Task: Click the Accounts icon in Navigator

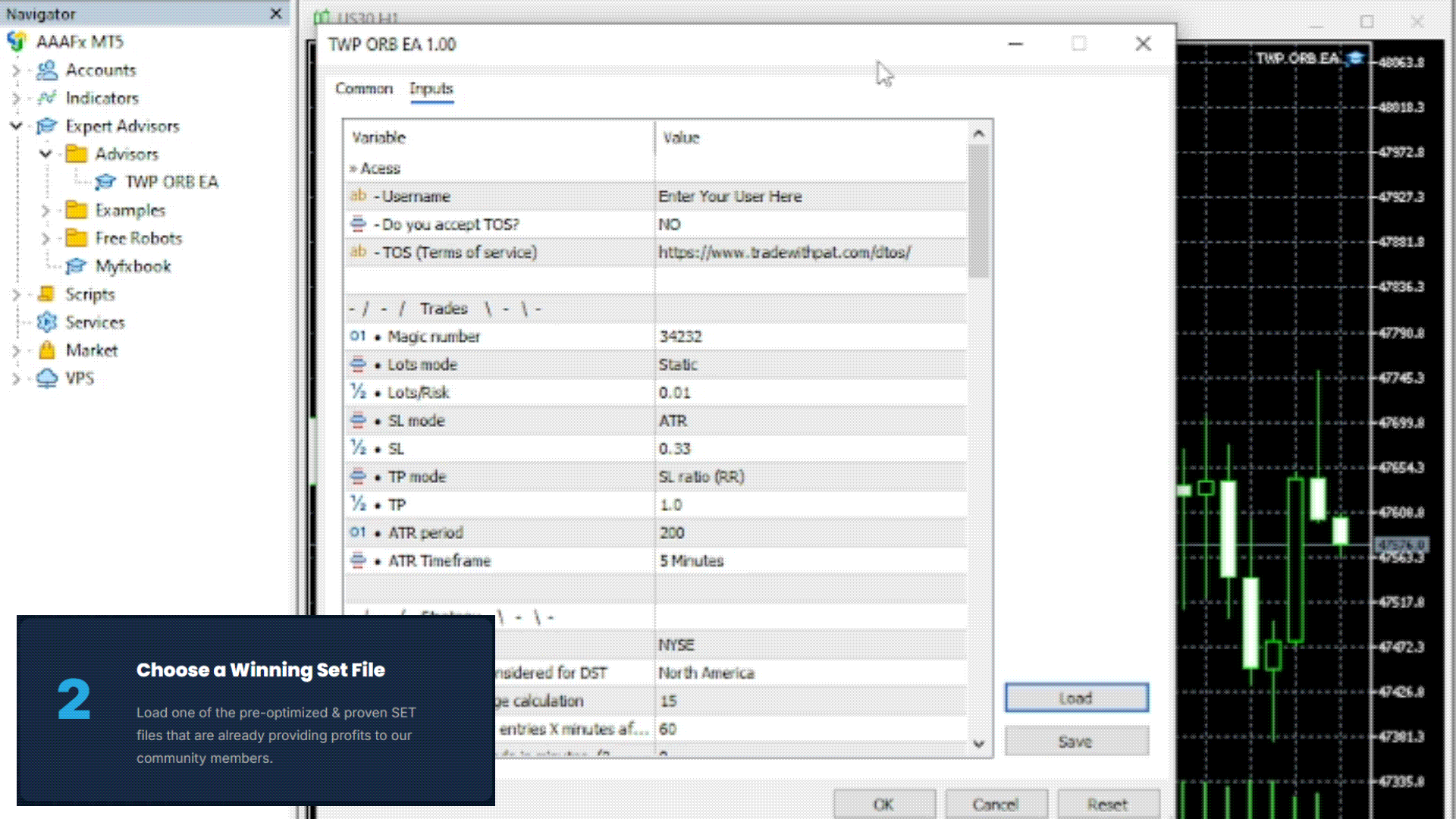Action: click(x=47, y=71)
